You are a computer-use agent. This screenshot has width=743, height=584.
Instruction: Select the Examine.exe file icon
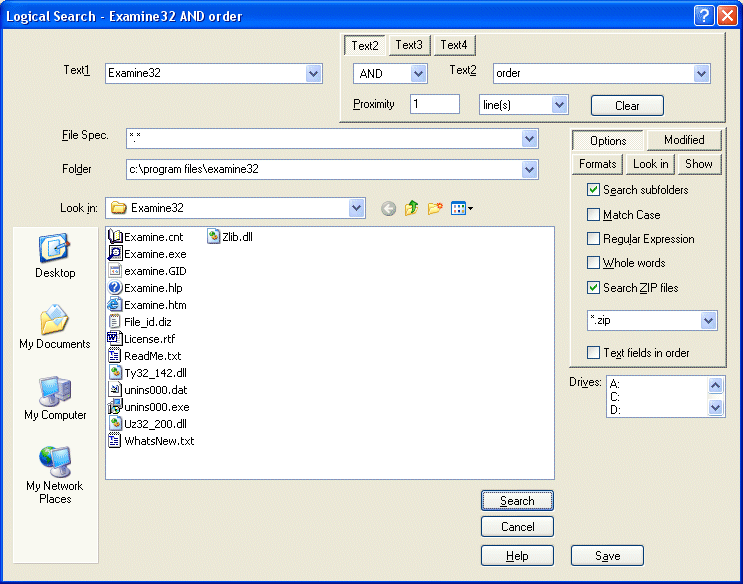pyautogui.click(x=115, y=254)
